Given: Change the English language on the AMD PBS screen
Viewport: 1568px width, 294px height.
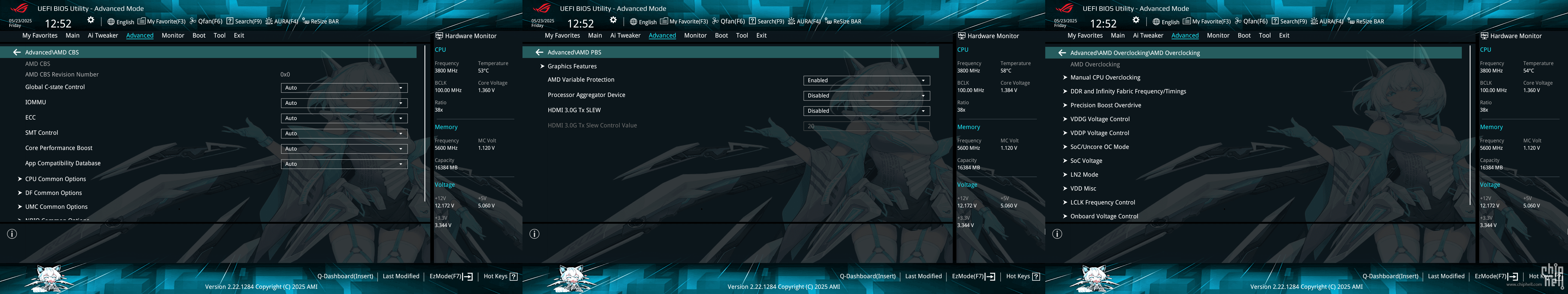Looking at the screenshot, I should (x=643, y=22).
